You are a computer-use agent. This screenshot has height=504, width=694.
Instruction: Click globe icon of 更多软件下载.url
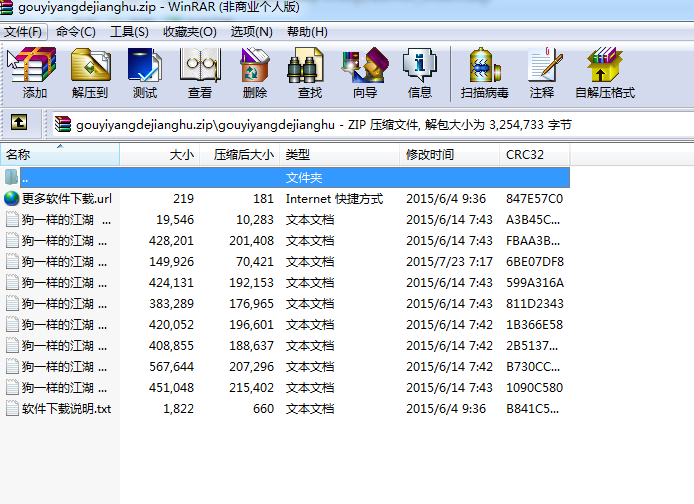(12, 198)
